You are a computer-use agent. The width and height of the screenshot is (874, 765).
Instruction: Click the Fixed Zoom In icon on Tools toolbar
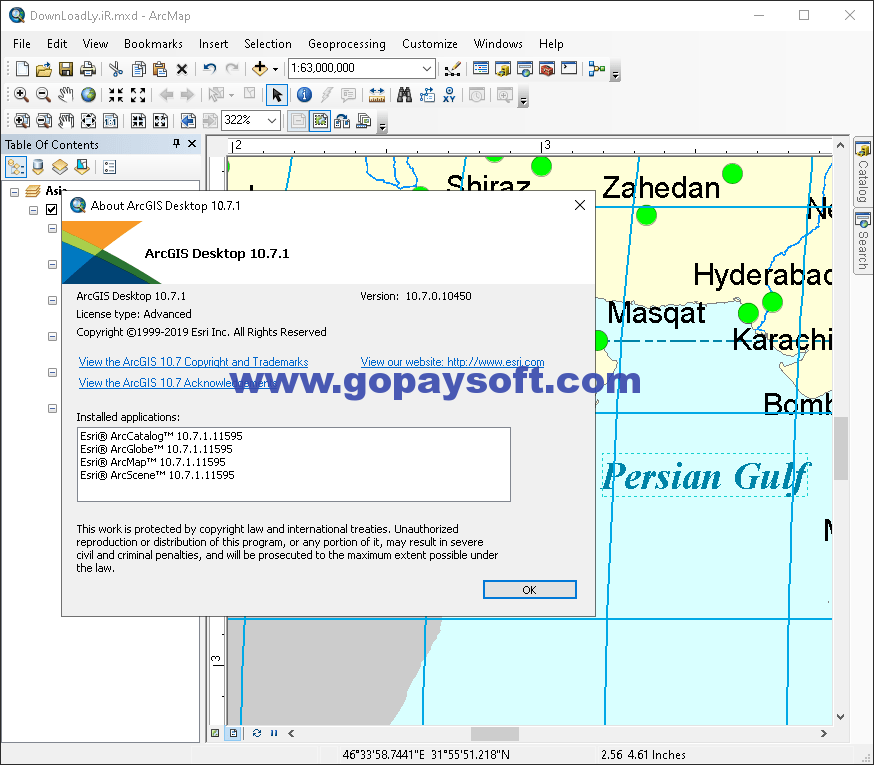click(x=116, y=95)
